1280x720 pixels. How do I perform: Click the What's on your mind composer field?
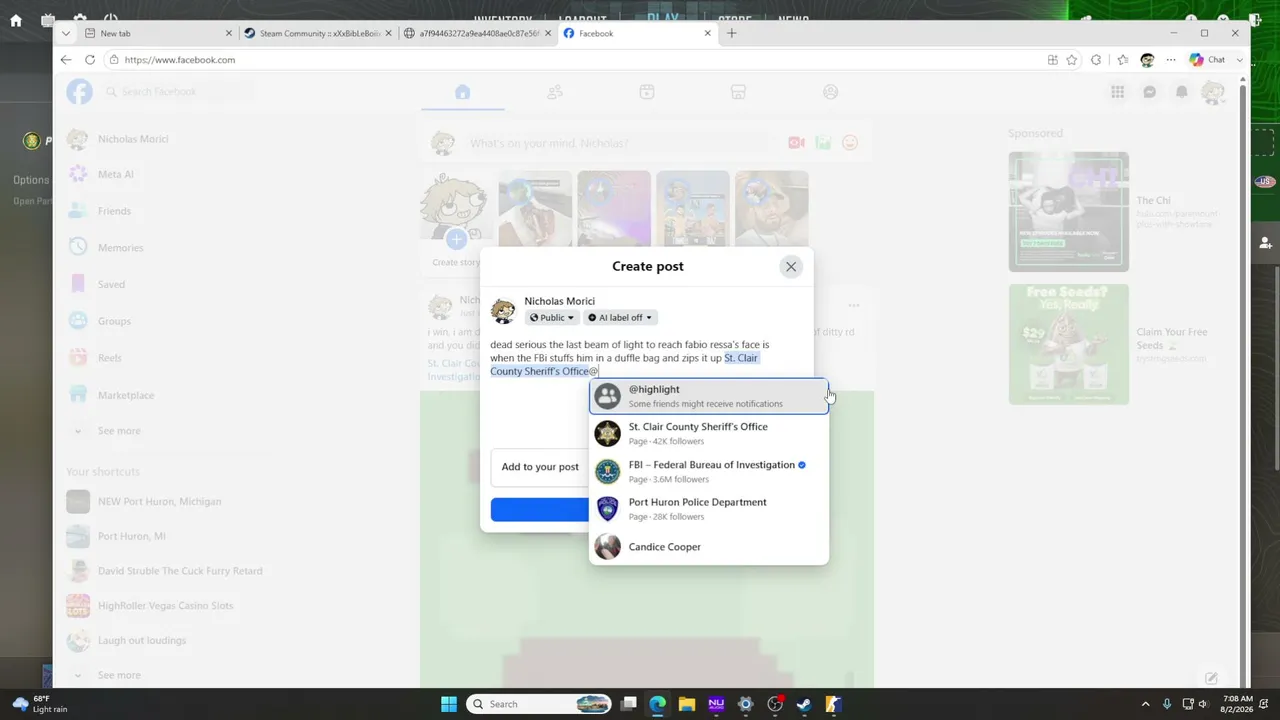coord(621,143)
